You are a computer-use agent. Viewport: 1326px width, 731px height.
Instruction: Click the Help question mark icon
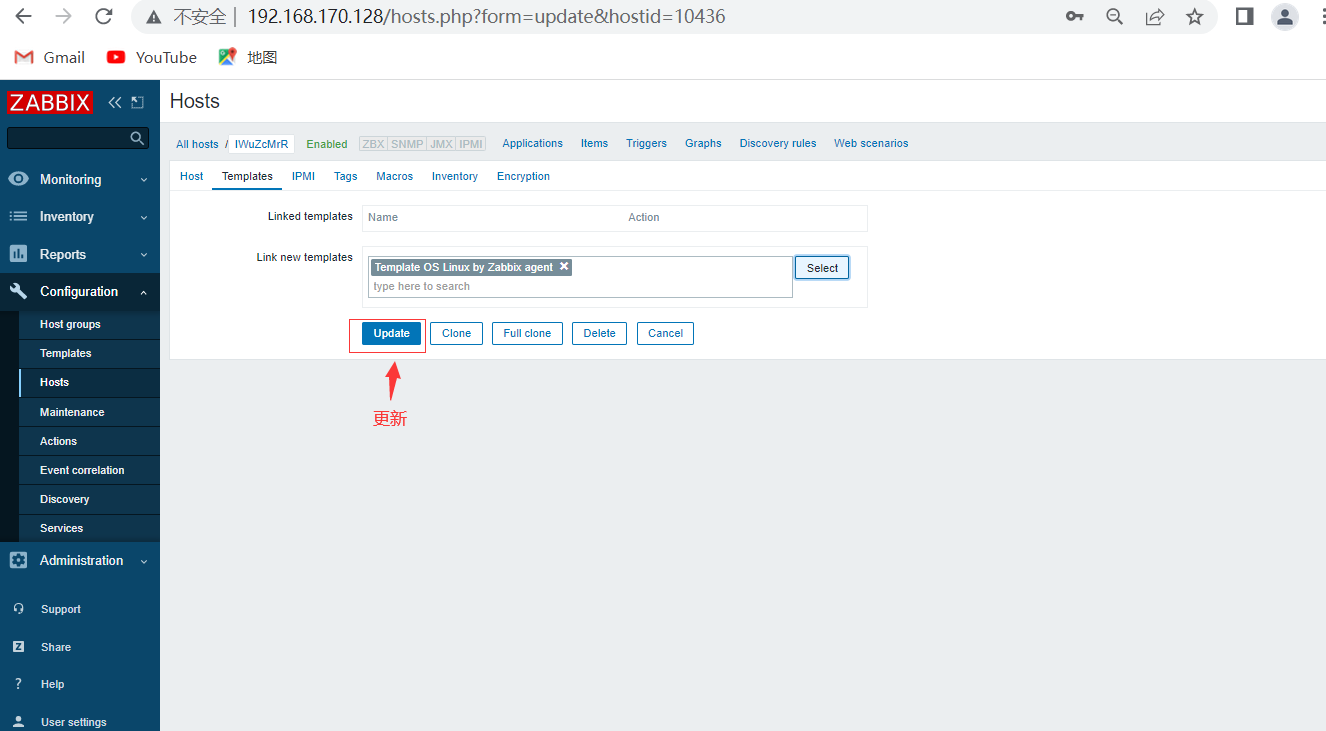[18, 684]
